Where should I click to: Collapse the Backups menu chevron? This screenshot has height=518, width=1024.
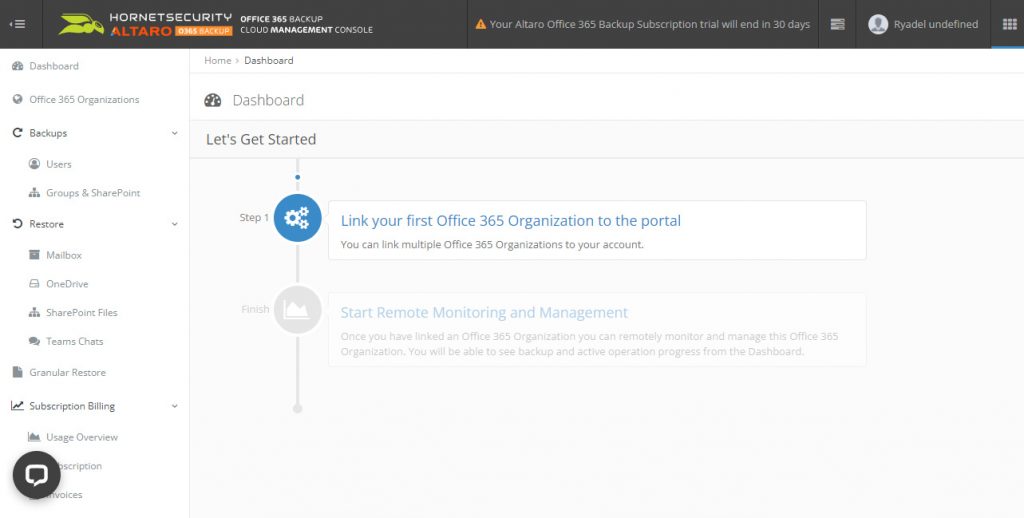tap(174, 133)
